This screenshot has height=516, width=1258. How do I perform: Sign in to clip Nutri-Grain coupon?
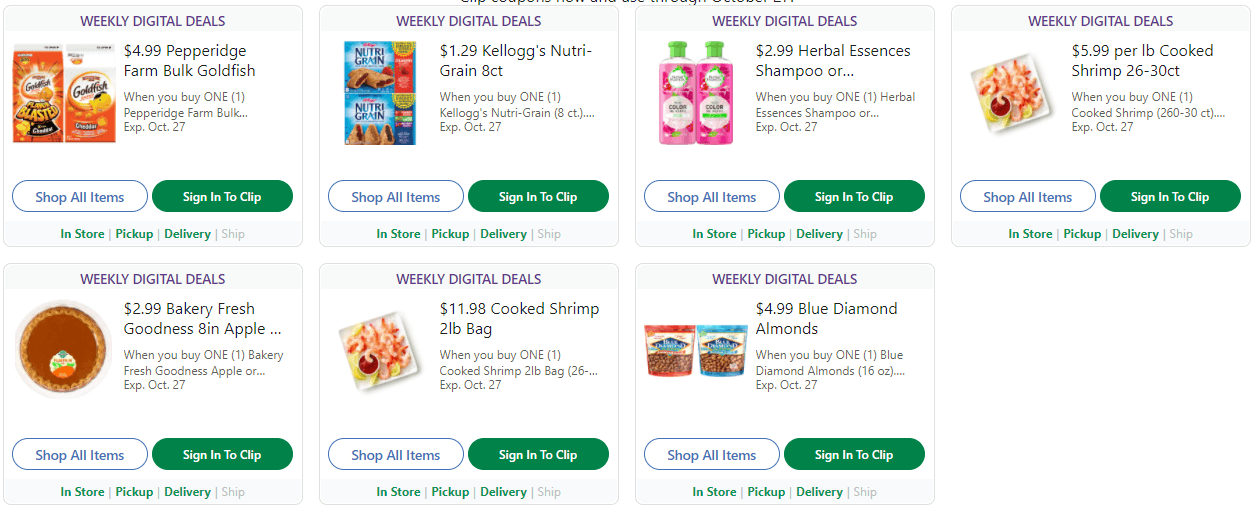click(538, 197)
